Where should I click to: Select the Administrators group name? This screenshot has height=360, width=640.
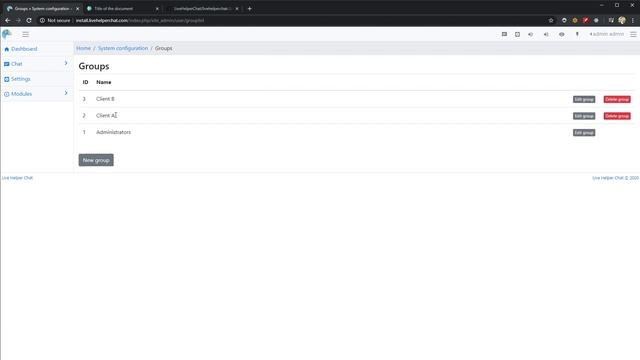click(113, 132)
